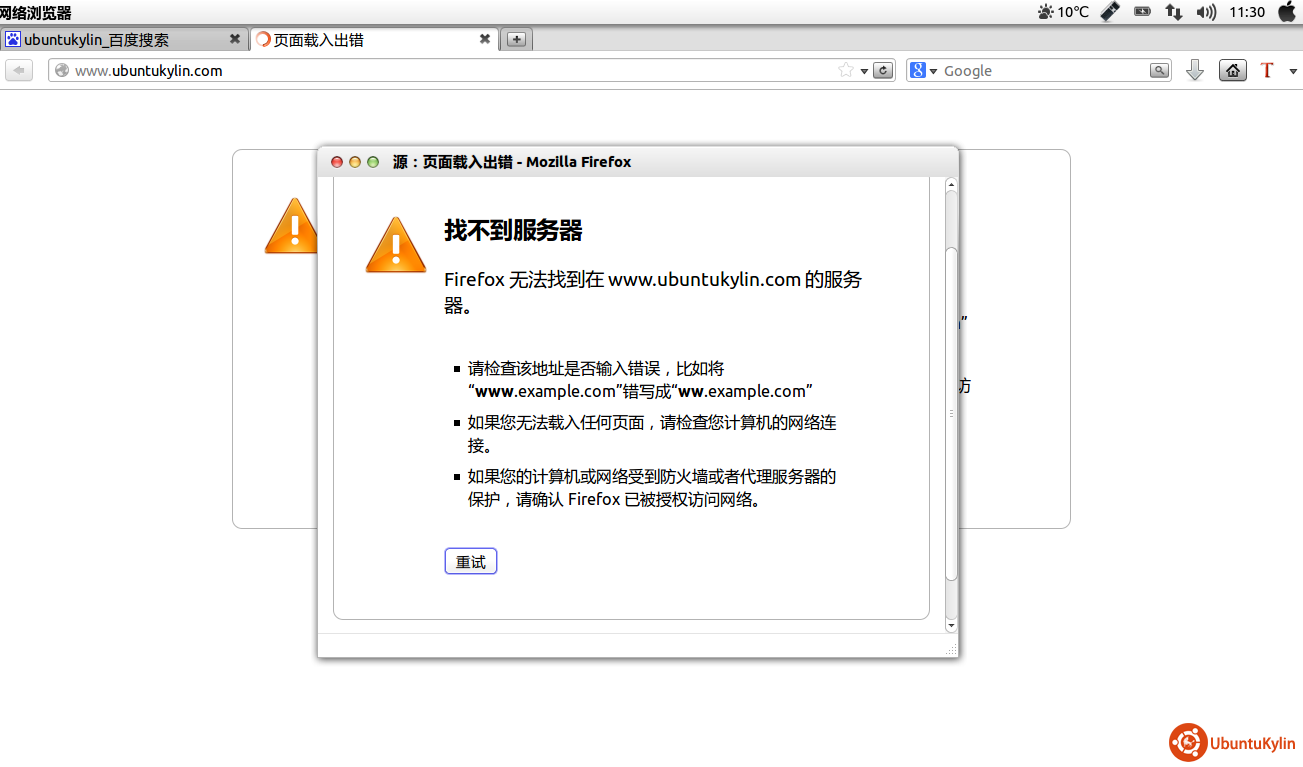
Task: Open the volume sound indicator
Action: coord(1206,12)
